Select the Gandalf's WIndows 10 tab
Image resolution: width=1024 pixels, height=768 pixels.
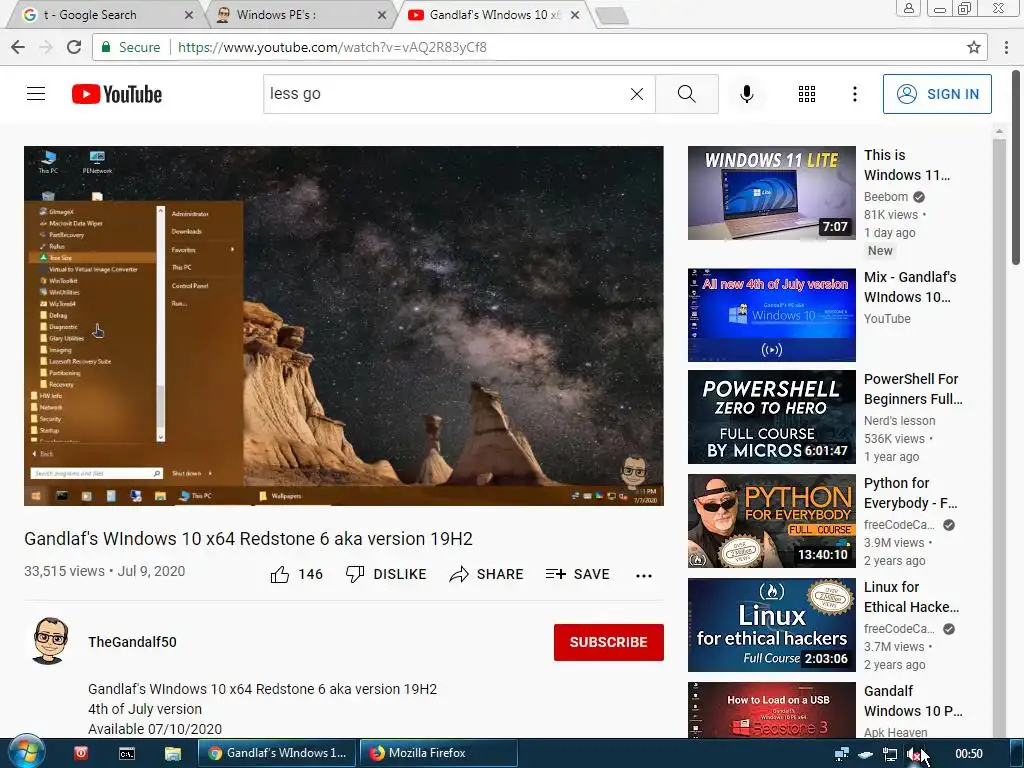[493, 14]
